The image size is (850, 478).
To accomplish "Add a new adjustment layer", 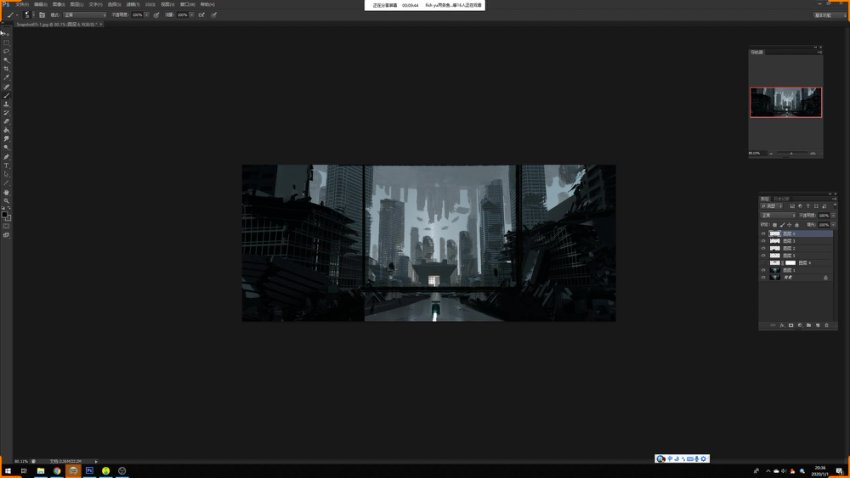I will 800,325.
